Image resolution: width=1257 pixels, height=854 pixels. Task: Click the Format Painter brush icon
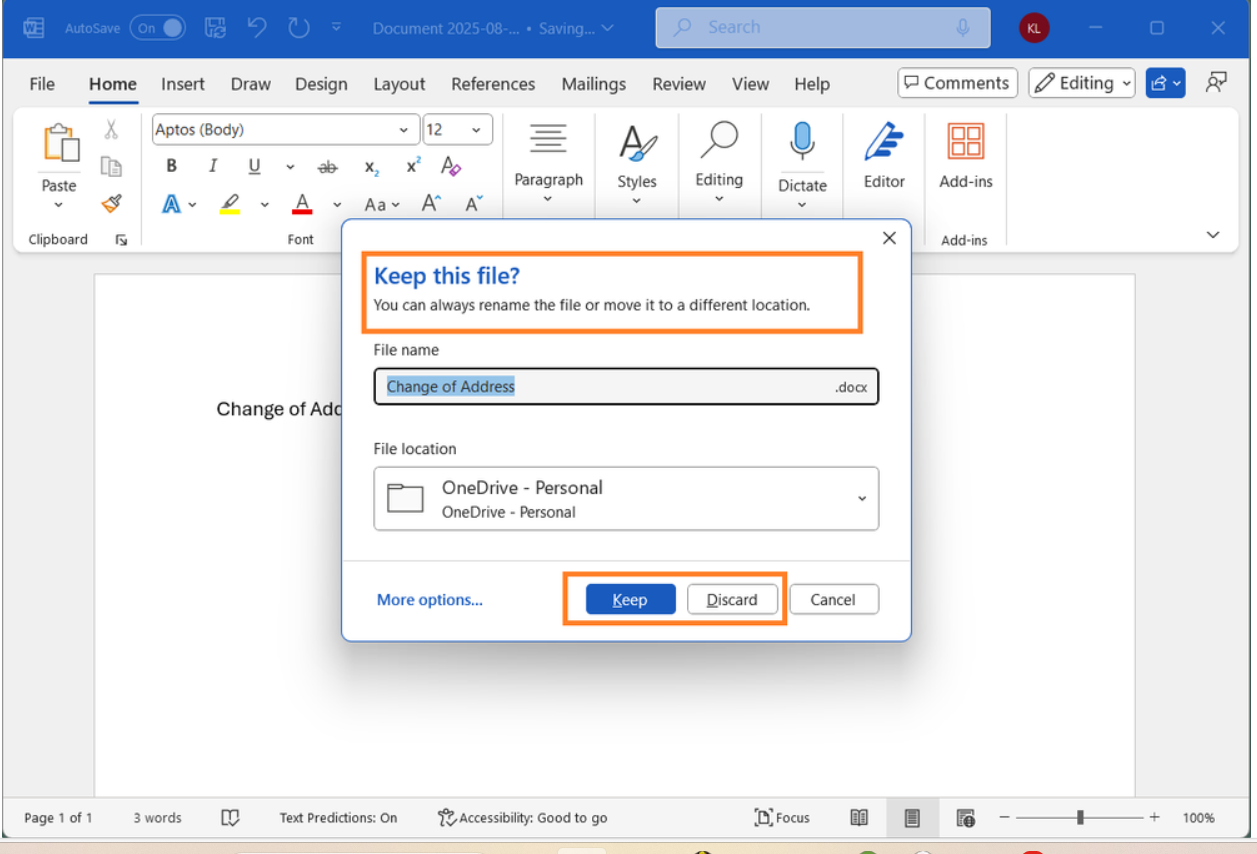(111, 204)
